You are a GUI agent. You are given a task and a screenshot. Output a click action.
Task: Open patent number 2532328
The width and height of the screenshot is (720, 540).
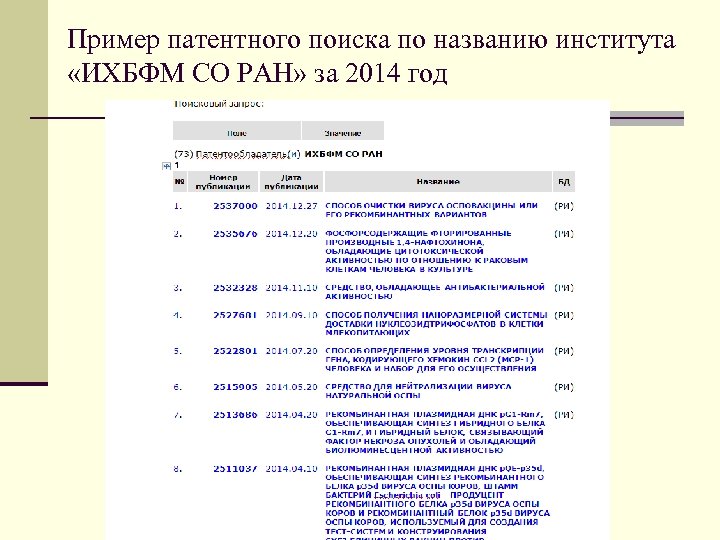click(x=235, y=288)
